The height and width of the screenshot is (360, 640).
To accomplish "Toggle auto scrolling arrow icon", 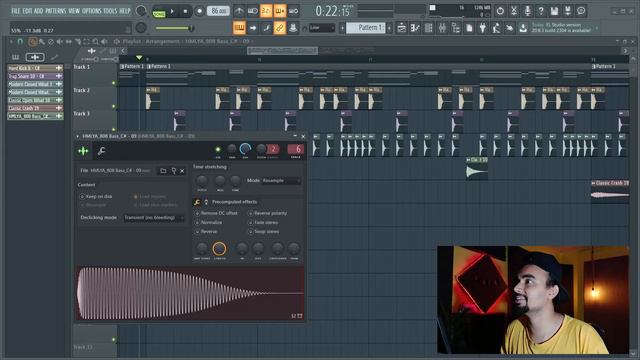I will tap(253, 28).
